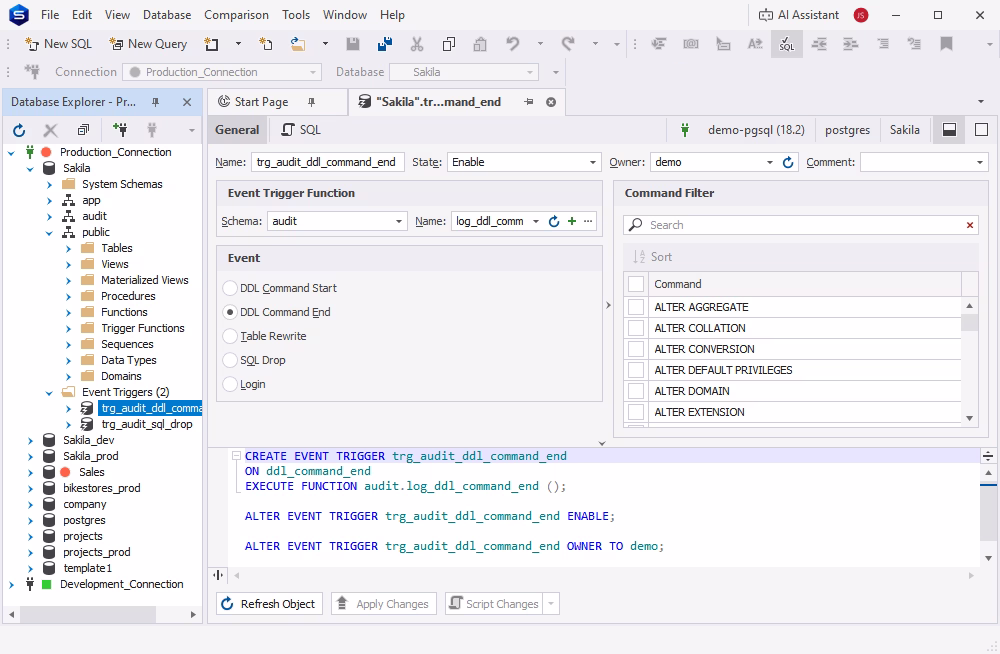
Task: Open the AI Assistant
Action: (798, 15)
